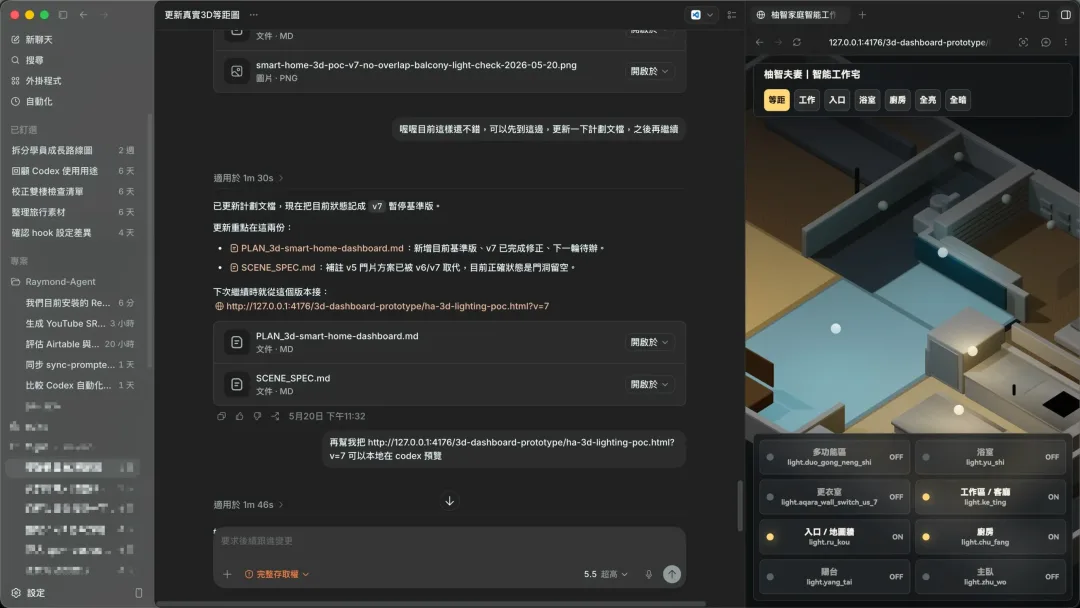Turn off the 入口 / 地圖牆 light

coord(834,537)
